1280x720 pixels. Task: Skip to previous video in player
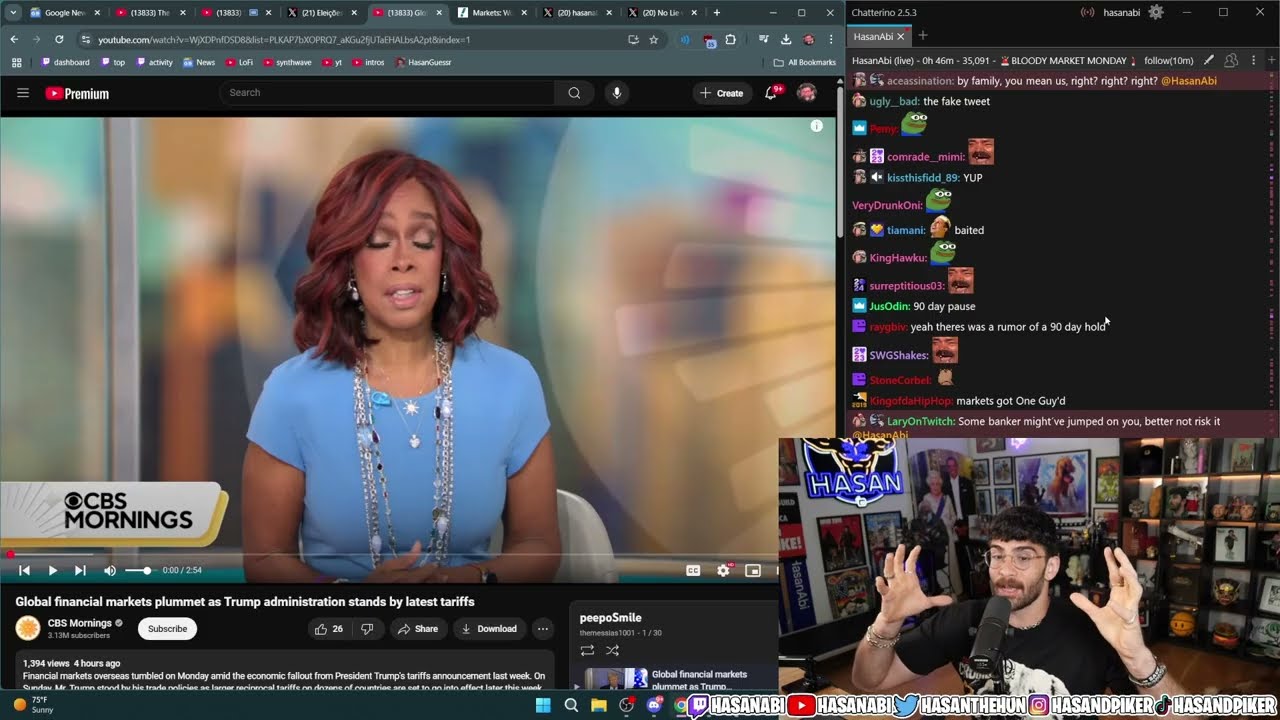coord(24,570)
